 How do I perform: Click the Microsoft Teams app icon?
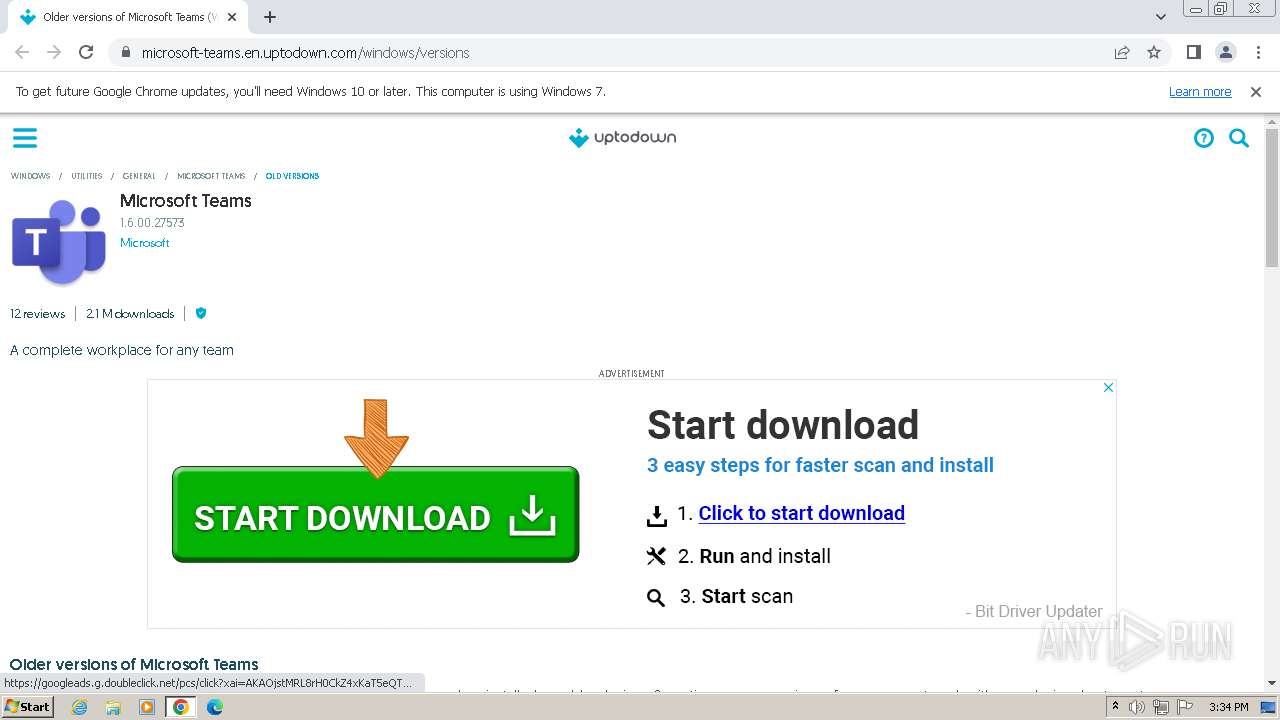pos(59,241)
